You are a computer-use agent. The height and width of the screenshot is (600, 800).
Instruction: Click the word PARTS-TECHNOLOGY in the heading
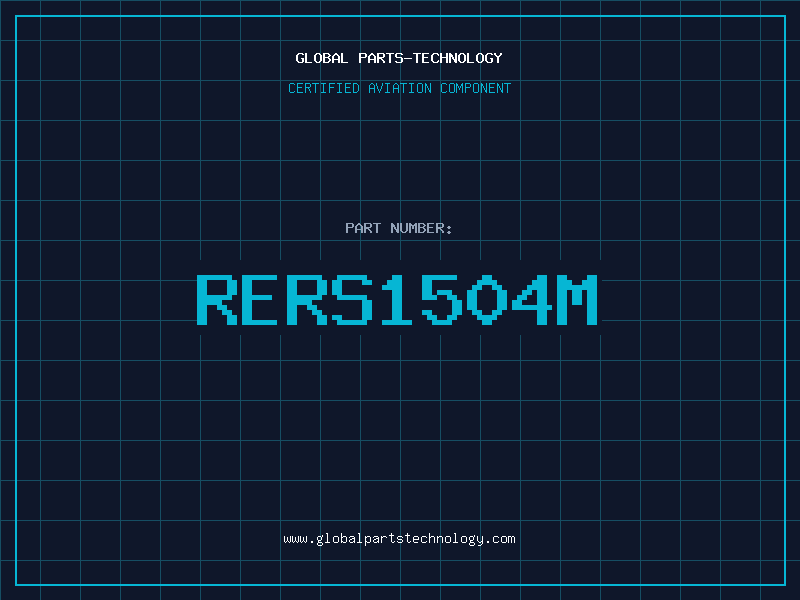coord(430,58)
